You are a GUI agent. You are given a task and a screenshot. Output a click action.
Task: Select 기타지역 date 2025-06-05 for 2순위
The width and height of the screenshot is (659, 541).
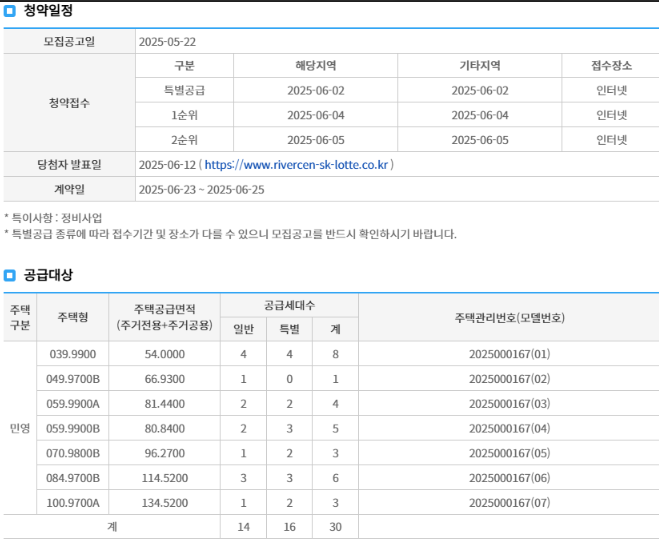click(x=480, y=140)
